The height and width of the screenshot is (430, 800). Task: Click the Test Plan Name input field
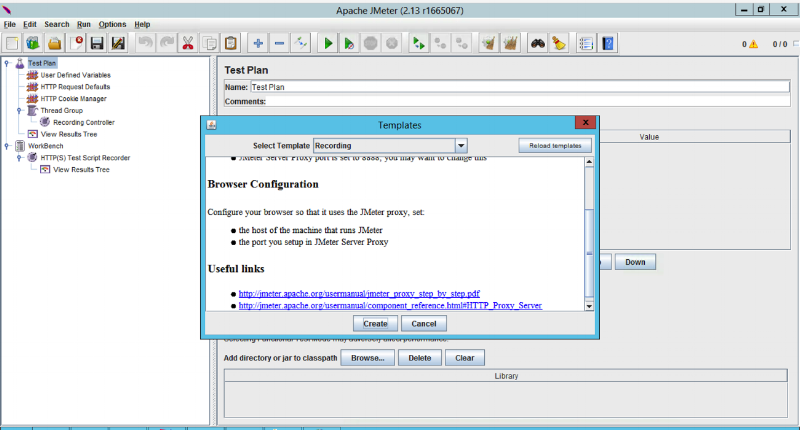[x=519, y=87]
